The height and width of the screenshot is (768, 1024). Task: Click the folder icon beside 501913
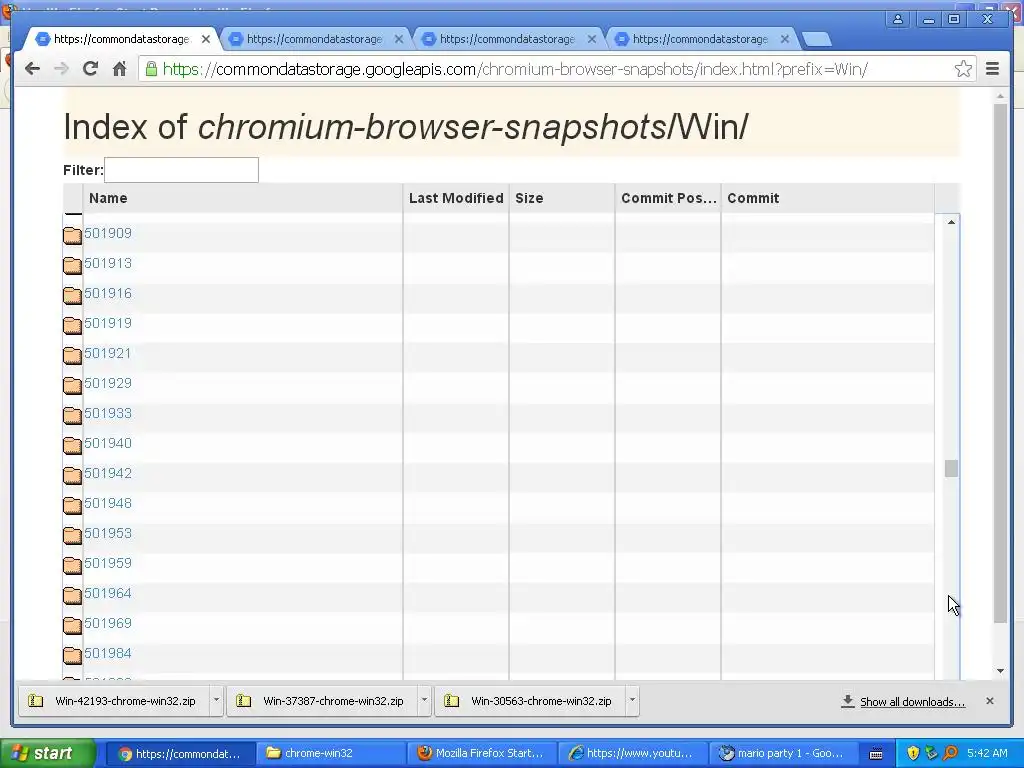(x=72, y=264)
